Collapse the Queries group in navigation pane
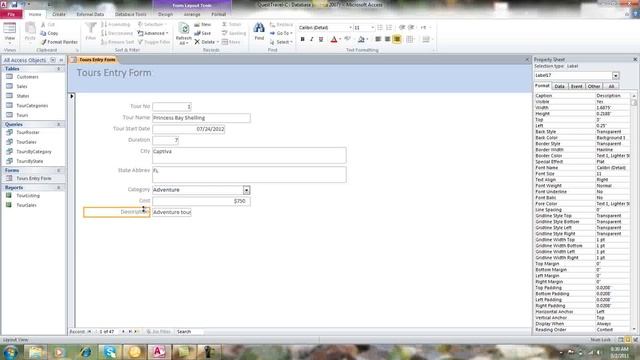The image size is (640, 360). [x=59, y=124]
